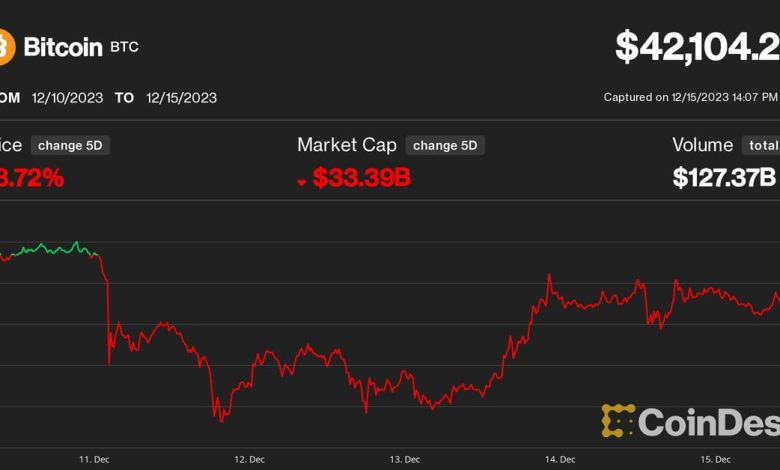Select the 13. Dec axis marker
This screenshot has height=470, width=780.
coord(403,459)
